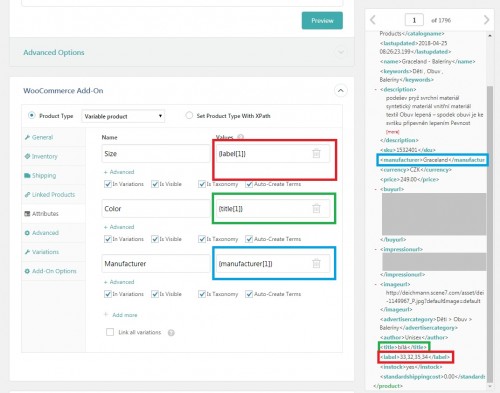Click the Preview button

click(322, 21)
